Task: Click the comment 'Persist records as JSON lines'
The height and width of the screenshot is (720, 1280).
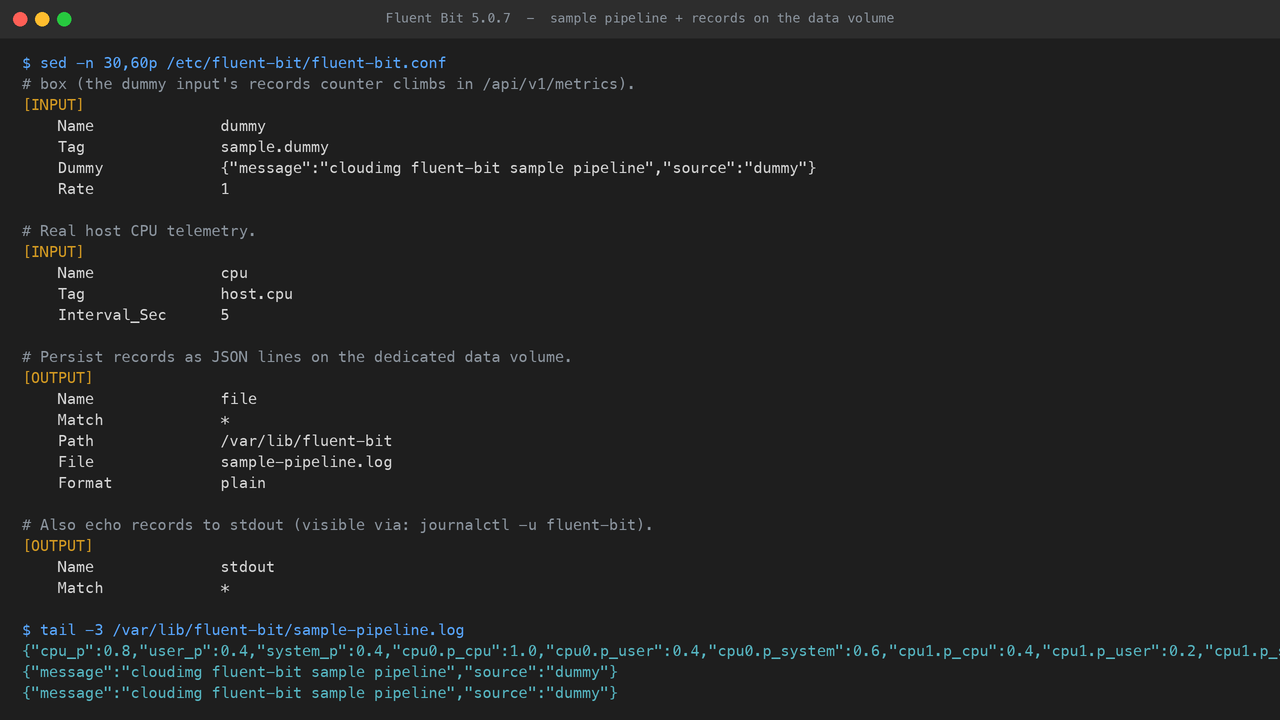Action: (x=297, y=357)
